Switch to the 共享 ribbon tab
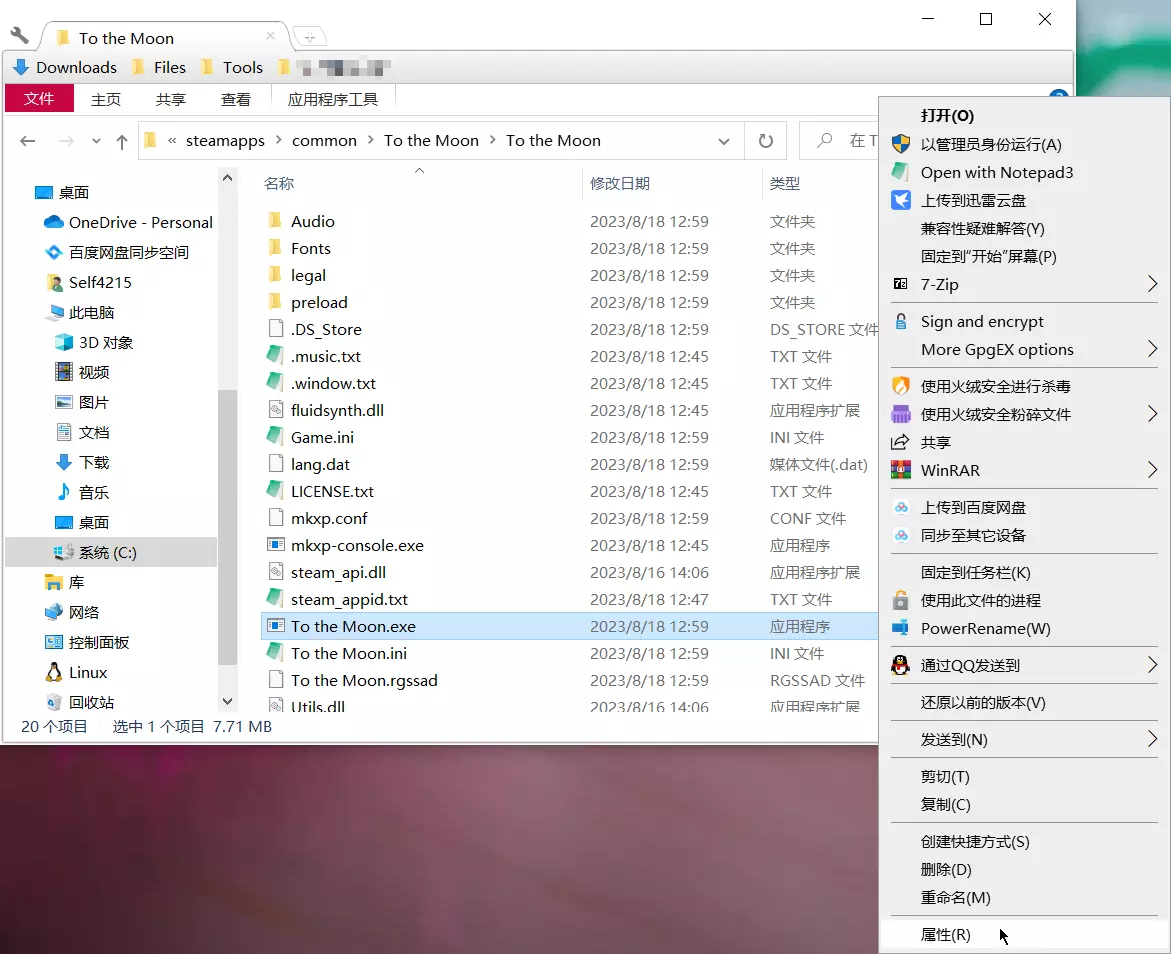Viewport: 1171px width, 954px height. point(171,99)
